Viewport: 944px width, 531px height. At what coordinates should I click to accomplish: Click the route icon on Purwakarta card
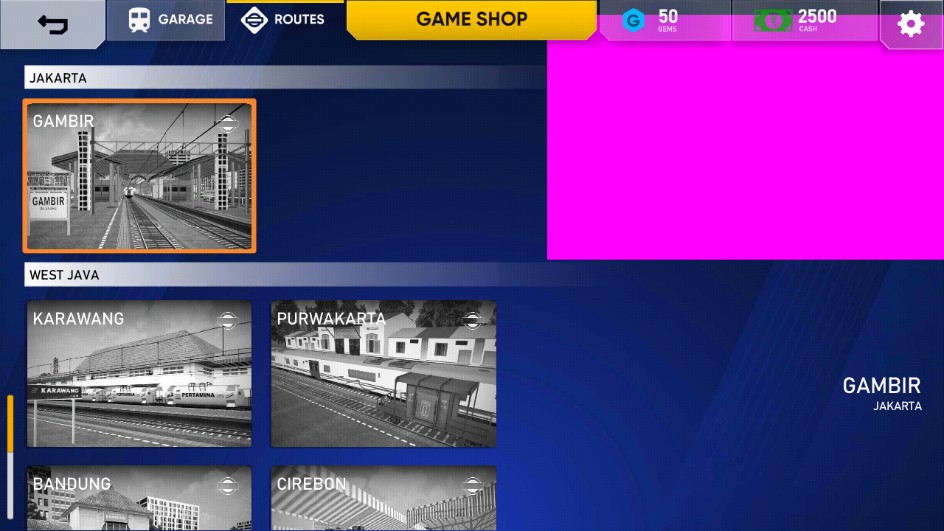(472, 321)
